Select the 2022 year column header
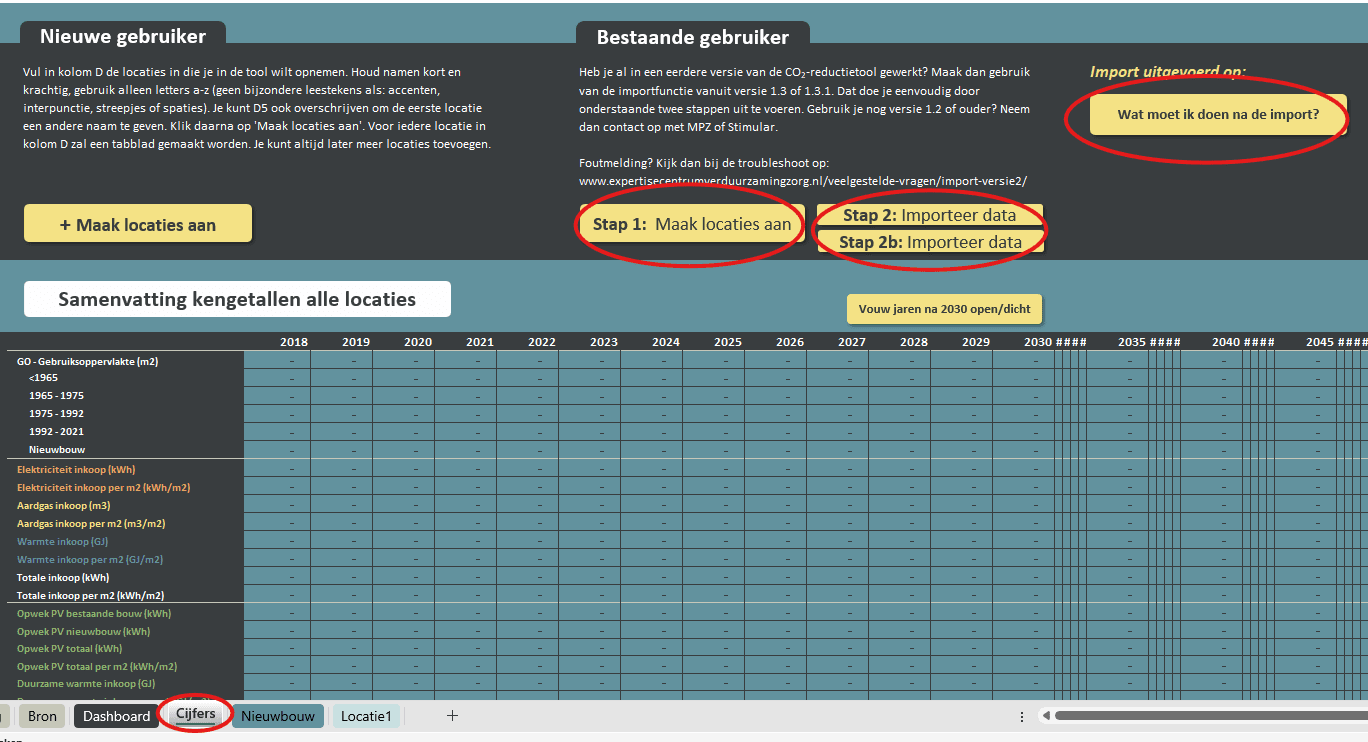Image resolution: width=1368 pixels, height=742 pixels. click(542, 342)
